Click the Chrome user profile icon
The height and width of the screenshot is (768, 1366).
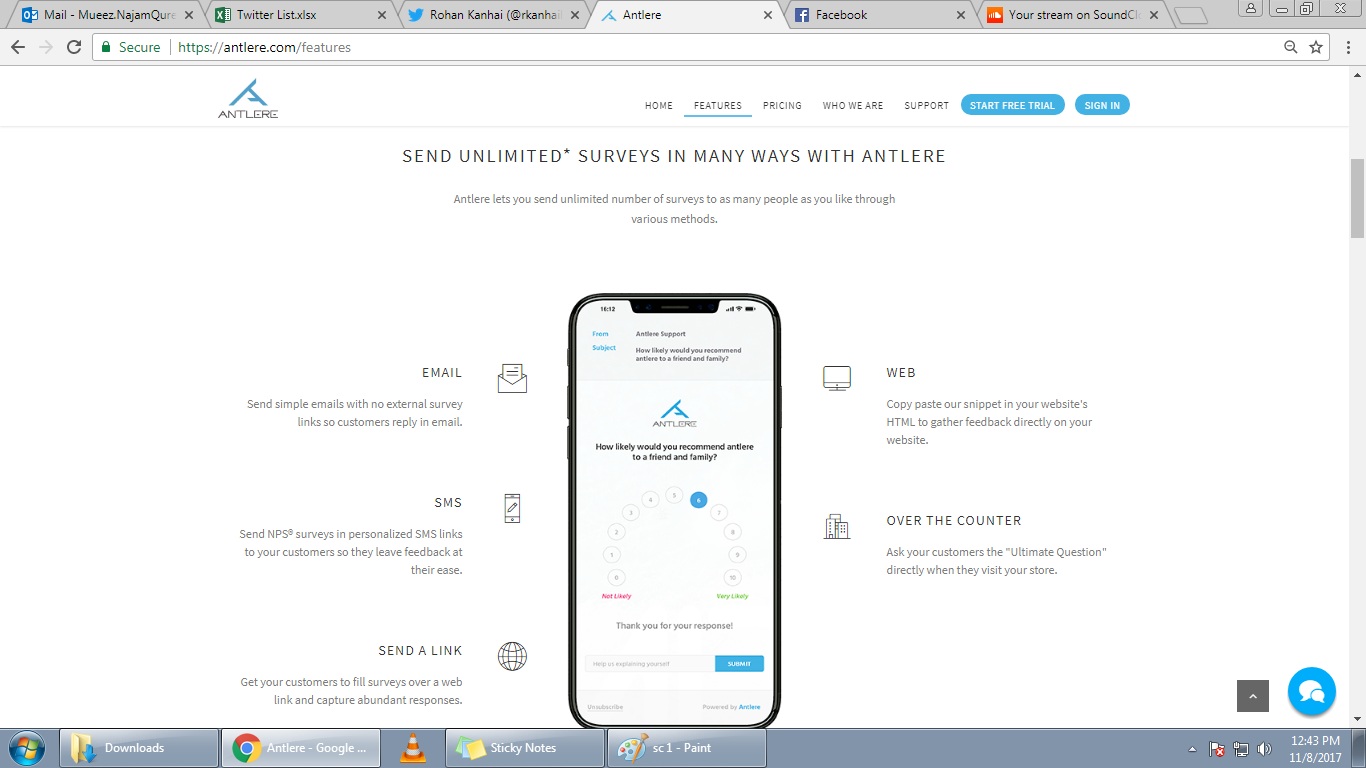[x=1251, y=8]
